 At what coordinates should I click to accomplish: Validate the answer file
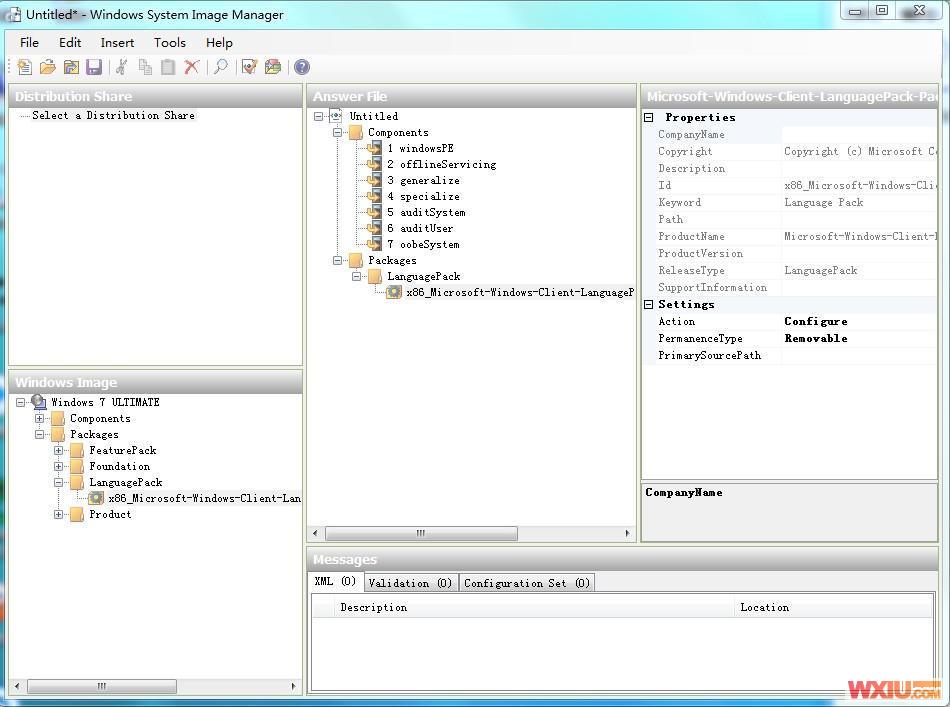pos(248,67)
